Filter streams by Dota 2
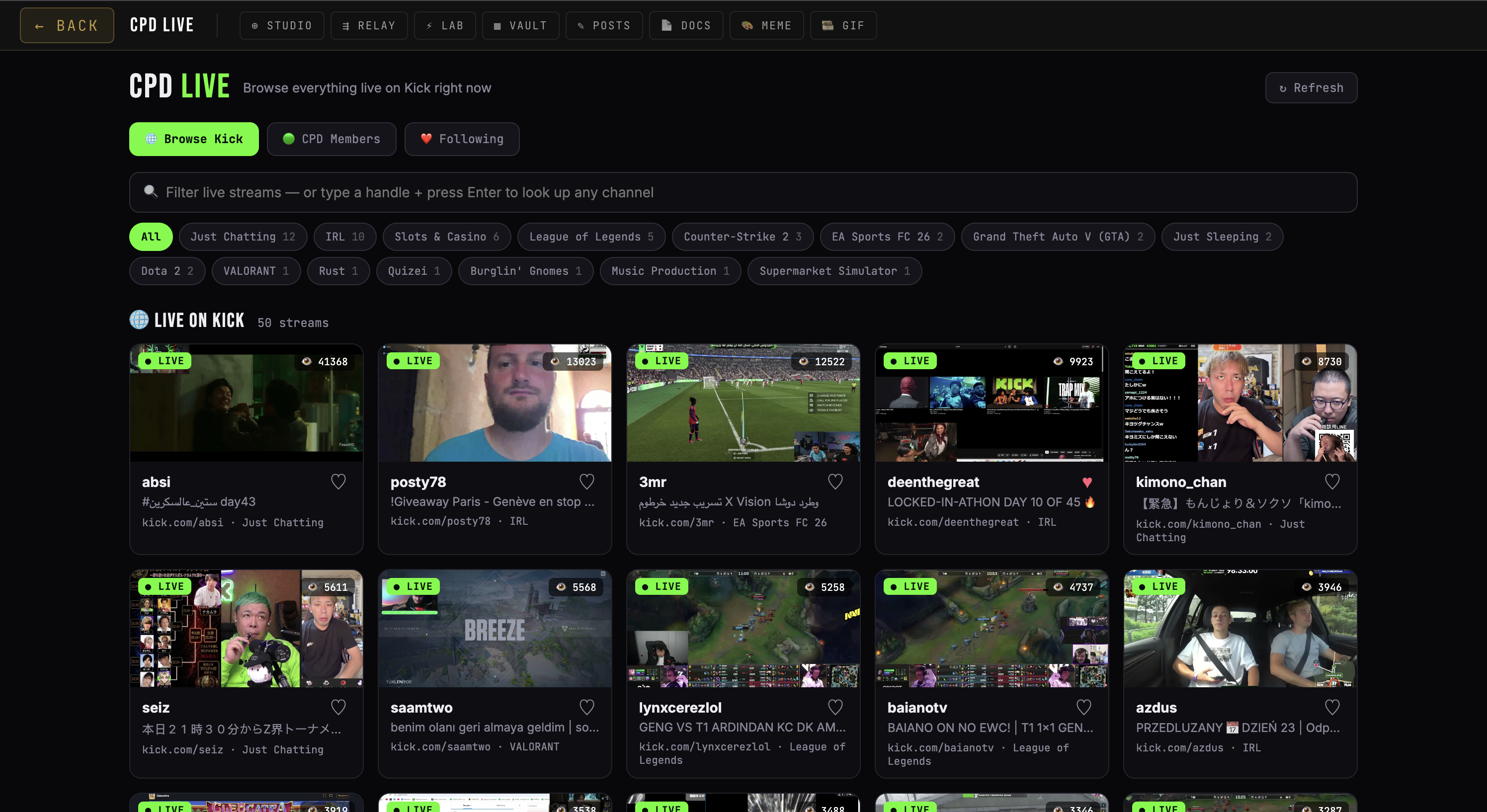This screenshot has height=812, width=1487. (167, 271)
